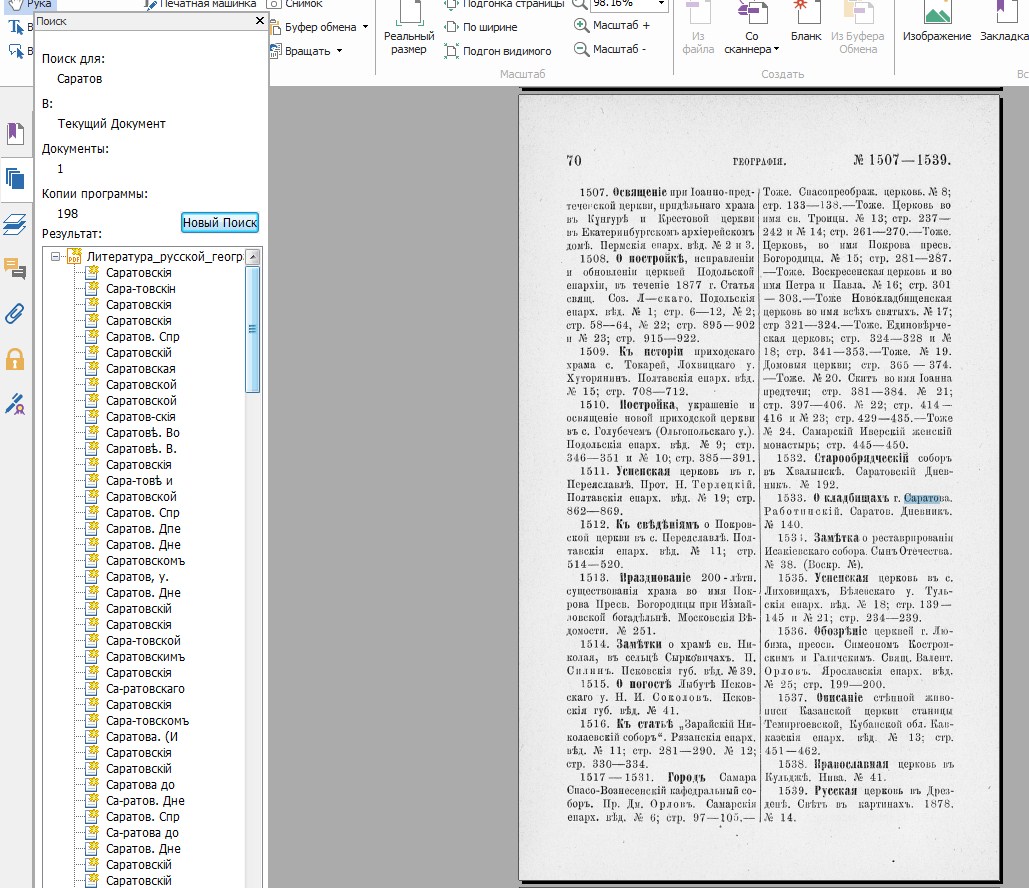Choose По ширине fit width
Viewport: 1029px width, 888px height.
(481, 27)
